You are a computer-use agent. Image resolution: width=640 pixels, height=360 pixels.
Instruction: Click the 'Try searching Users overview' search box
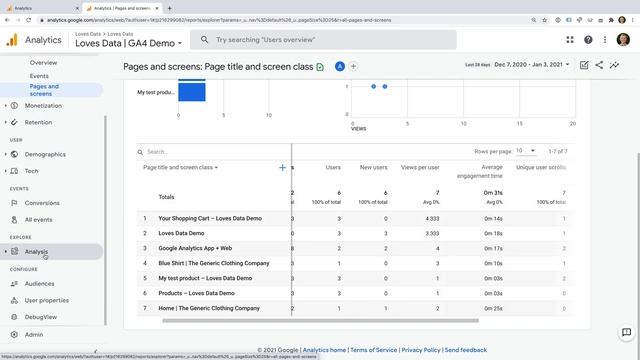pyautogui.click(x=323, y=40)
